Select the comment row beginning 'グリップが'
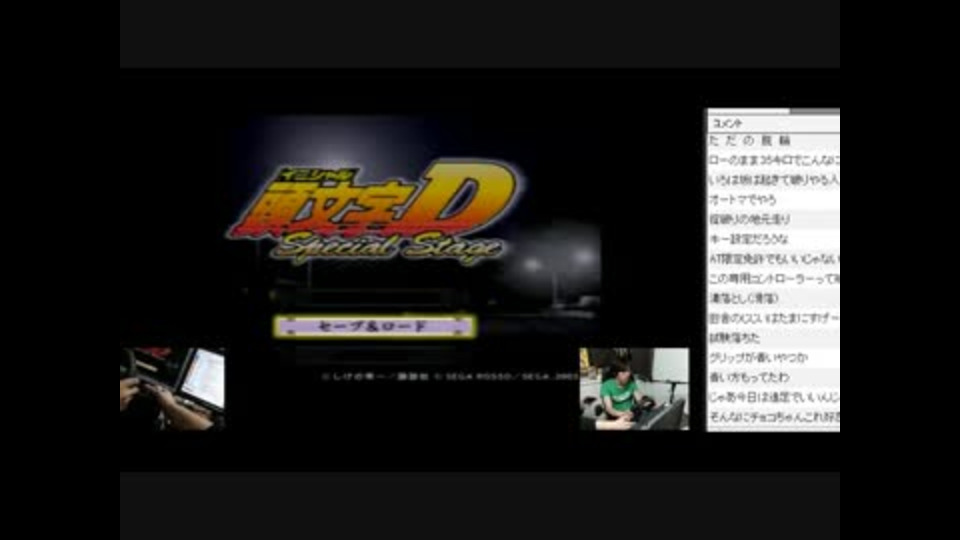Image resolution: width=960 pixels, height=540 pixels. [773, 358]
